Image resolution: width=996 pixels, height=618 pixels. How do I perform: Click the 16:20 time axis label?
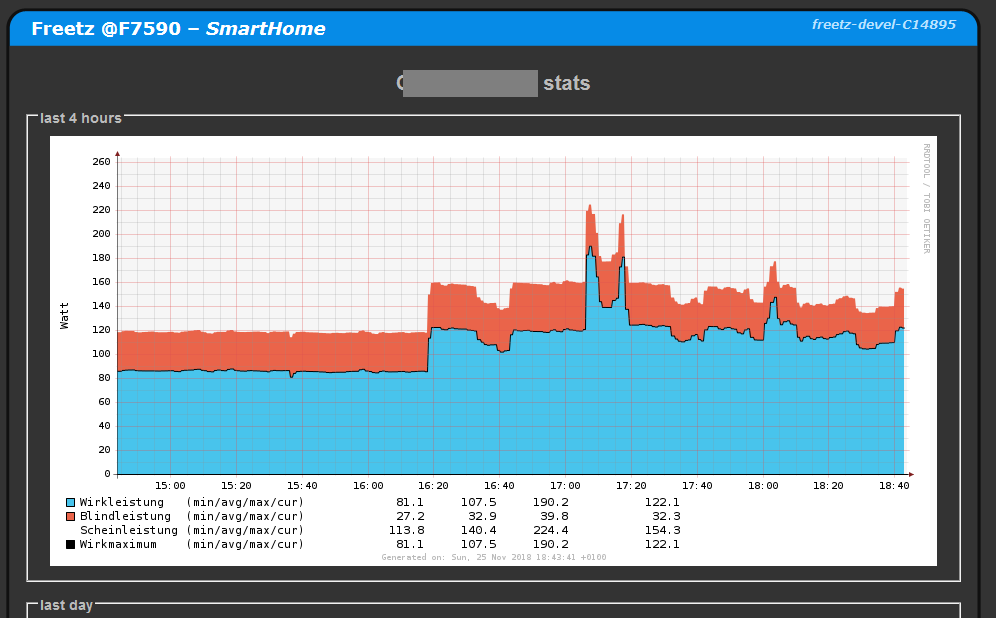[433, 485]
